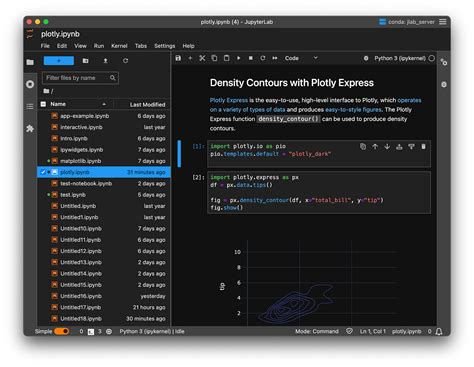This screenshot has height=367, width=474.
Task: Run the selected cell with the play icon
Action: [x=239, y=58]
